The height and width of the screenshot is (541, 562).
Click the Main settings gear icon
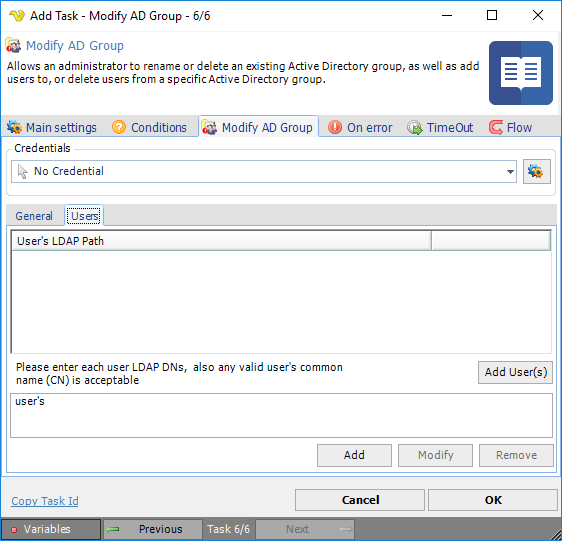tap(14, 127)
